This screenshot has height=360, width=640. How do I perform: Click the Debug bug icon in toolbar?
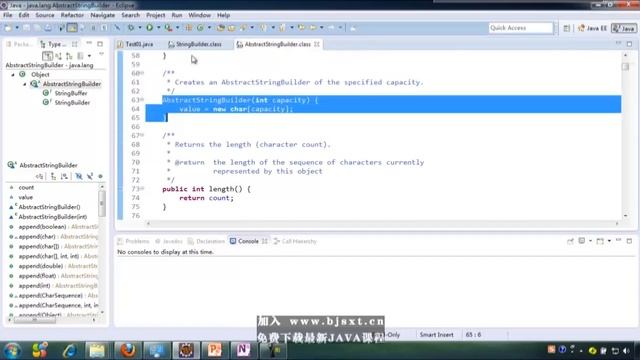pyautogui.click(x=131, y=28)
